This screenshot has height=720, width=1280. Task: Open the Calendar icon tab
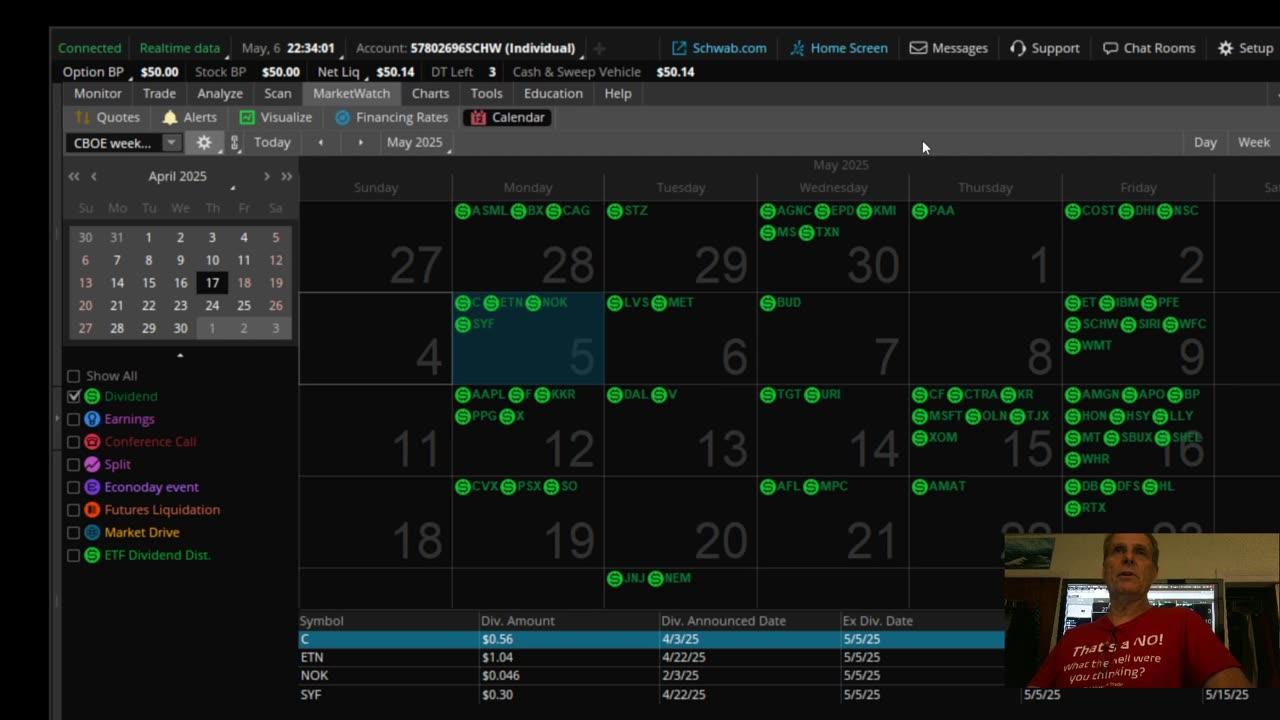[x=508, y=117]
